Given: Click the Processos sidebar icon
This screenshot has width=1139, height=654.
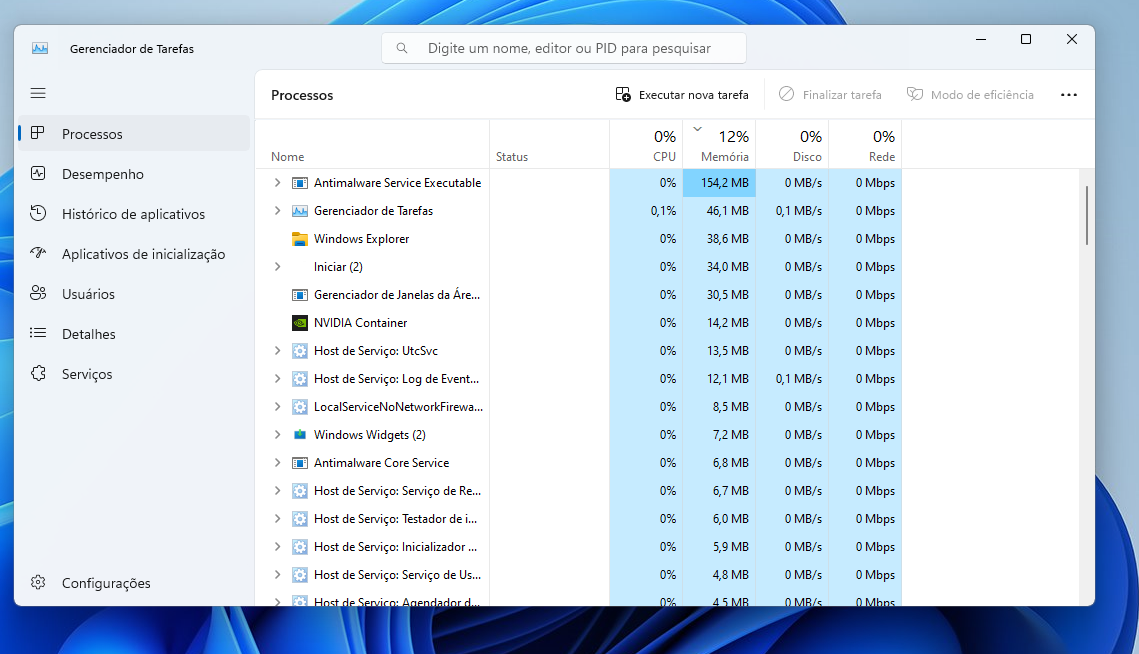Looking at the screenshot, I should (38, 133).
